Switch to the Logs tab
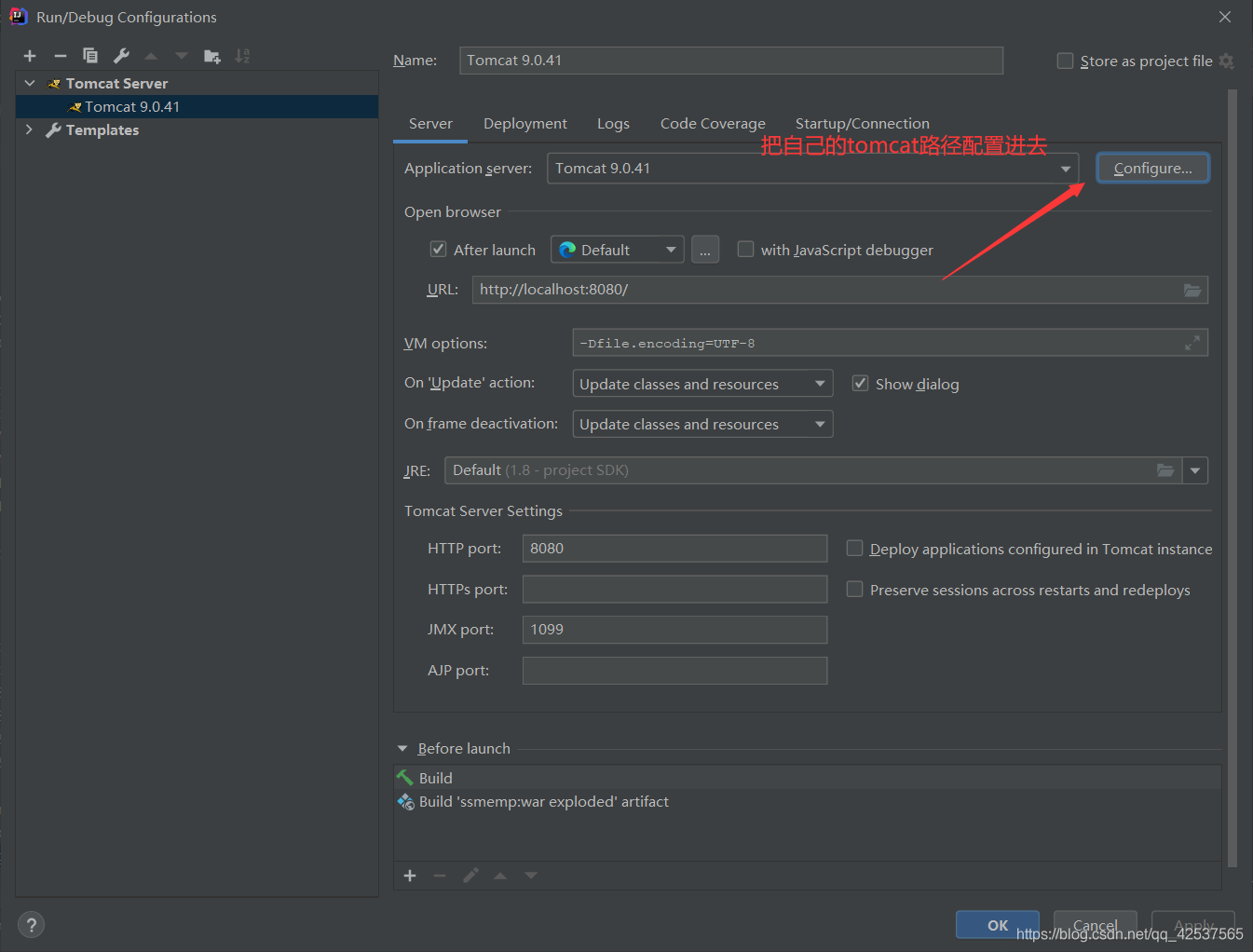 click(613, 124)
